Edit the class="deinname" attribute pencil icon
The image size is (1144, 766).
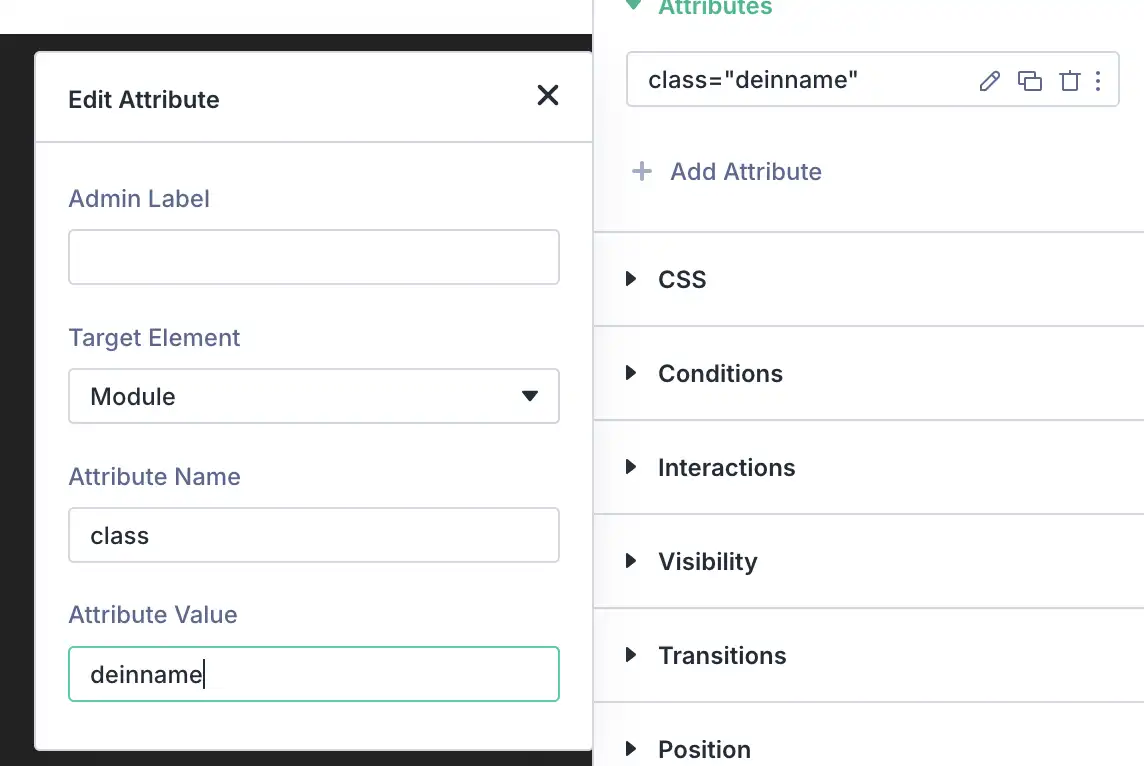click(989, 81)
